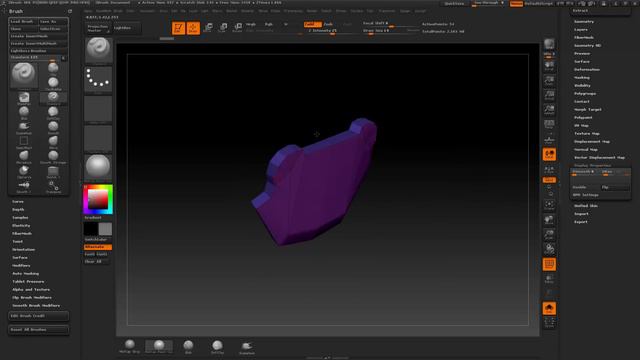Click the right-shelf Rotate view icon
Viewport: 640px width, 360px height.
click(549, 249)
